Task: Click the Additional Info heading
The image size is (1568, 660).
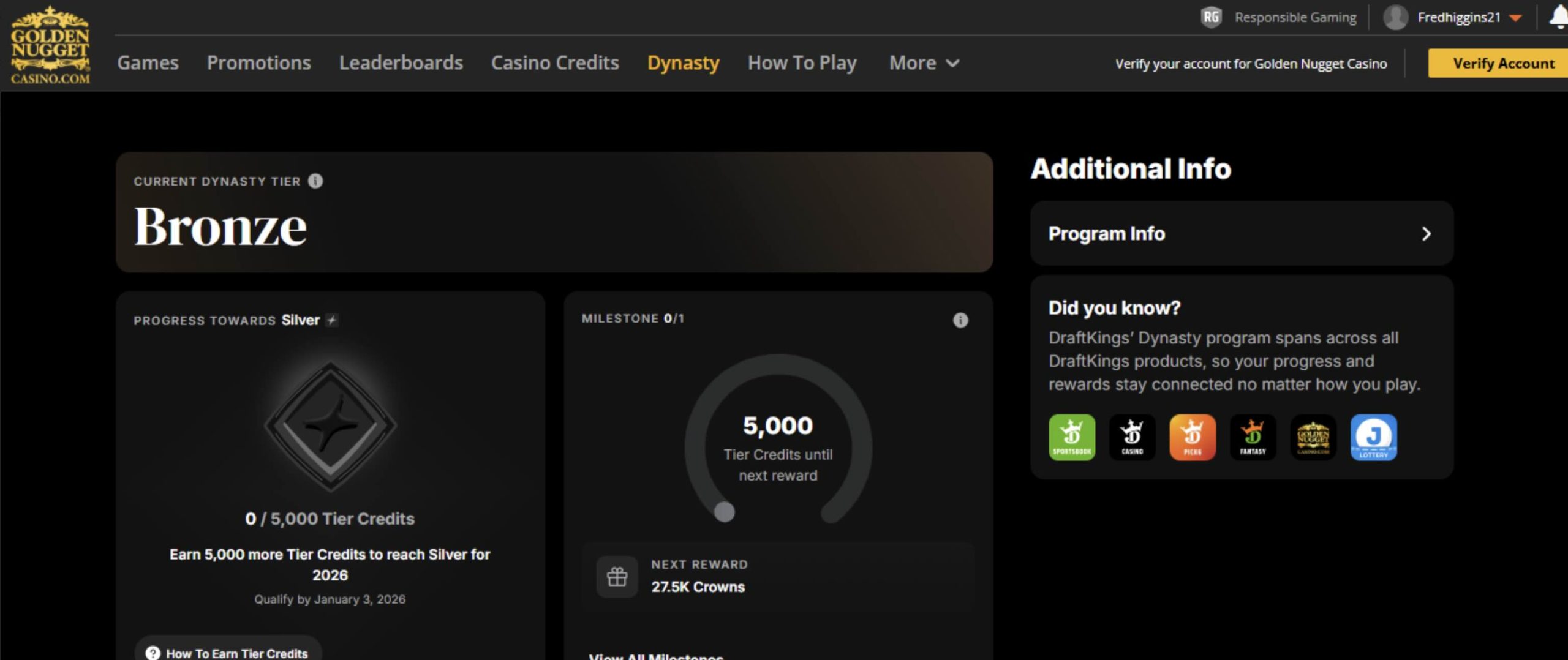Action: (x=1131, y=168)
